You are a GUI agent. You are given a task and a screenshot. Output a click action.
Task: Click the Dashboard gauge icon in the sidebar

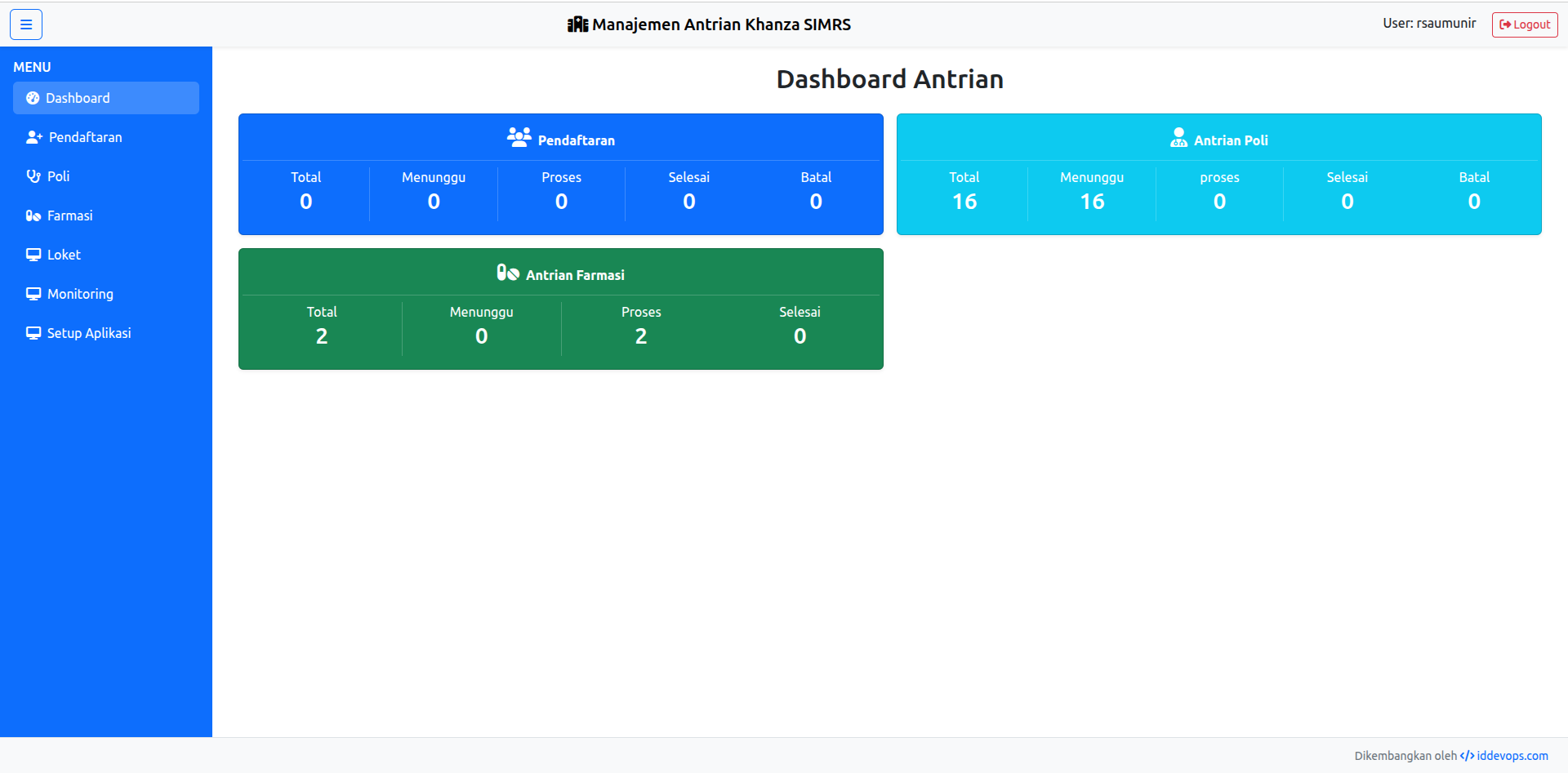pos(33,98)
